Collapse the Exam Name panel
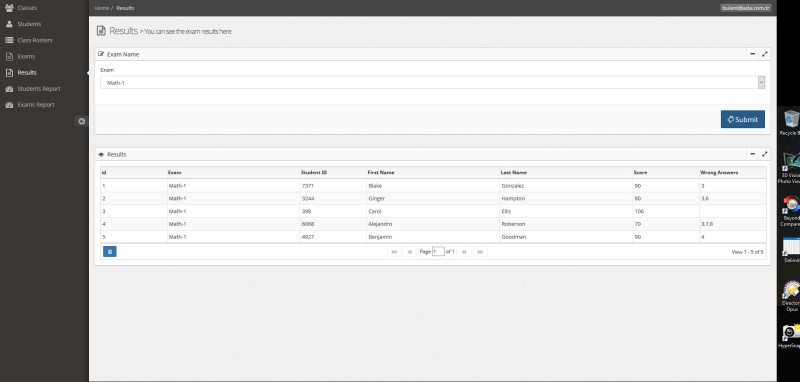Viewport: 800px width, 382px height. pyautogui.click(x=753, y=54)
